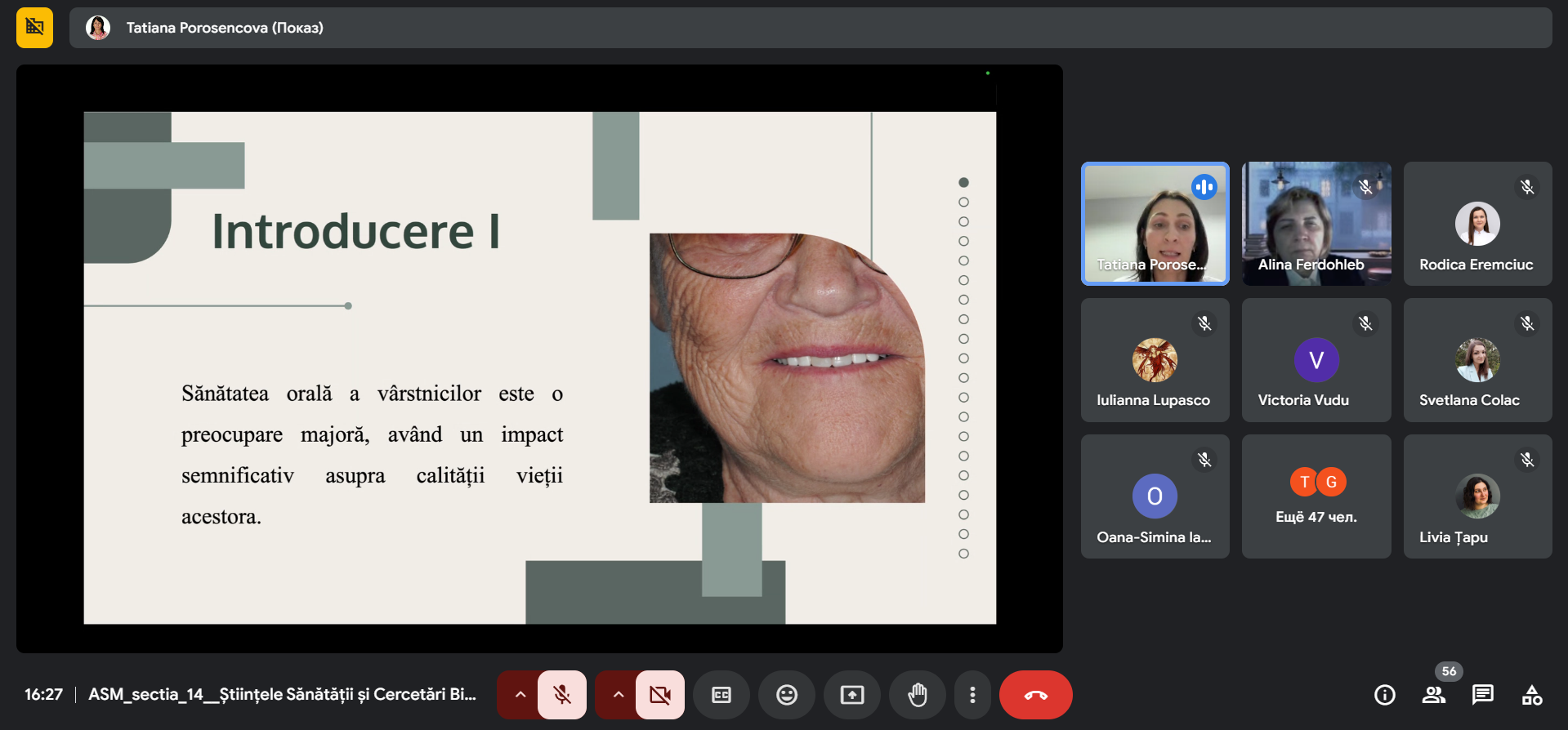Toggle closed captions
Image resolution: width=1568 pixels, height=730 pixels.
(x=721, y=695)
